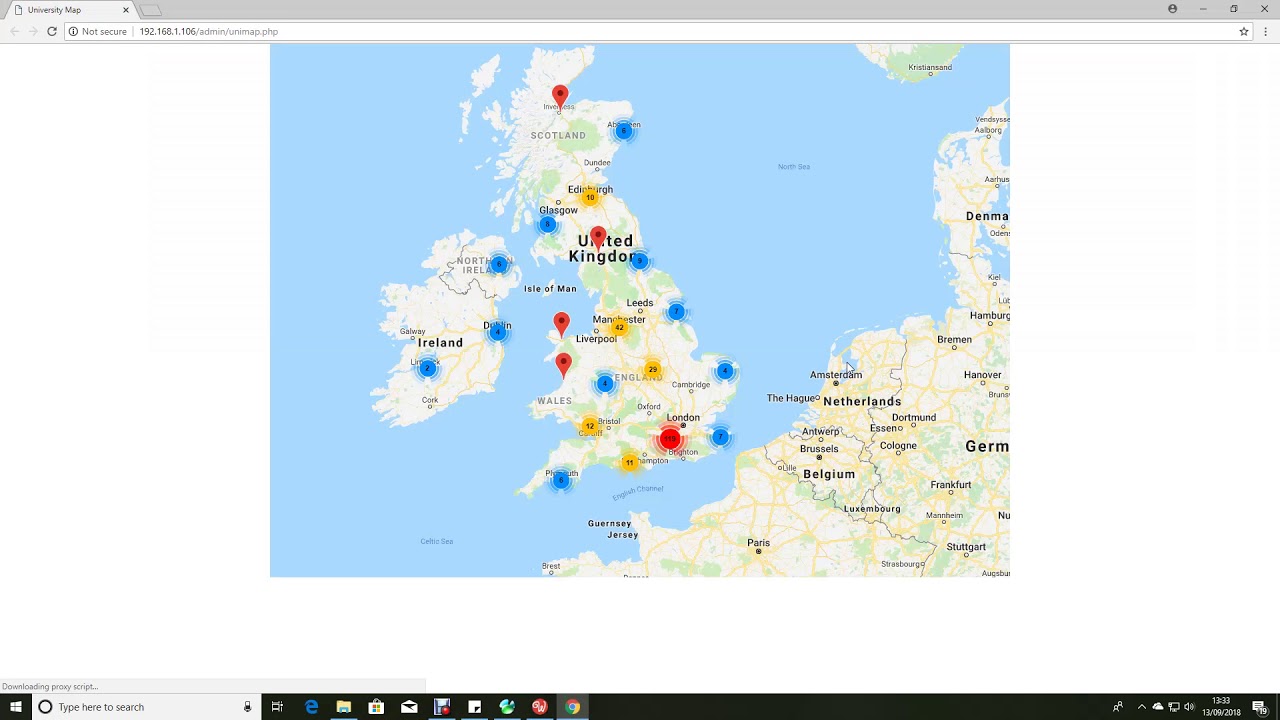The width and height of the screenshot is (1280, 720).
Task: Open Microsoft Store from taskbar
Action: [376, 707]
